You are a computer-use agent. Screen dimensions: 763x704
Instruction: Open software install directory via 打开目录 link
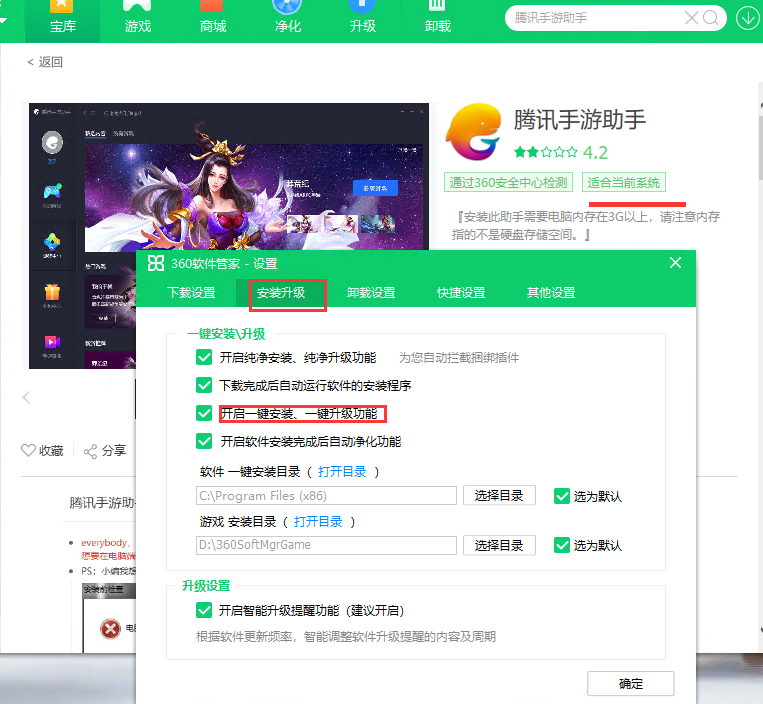click(x=342, y=472)
